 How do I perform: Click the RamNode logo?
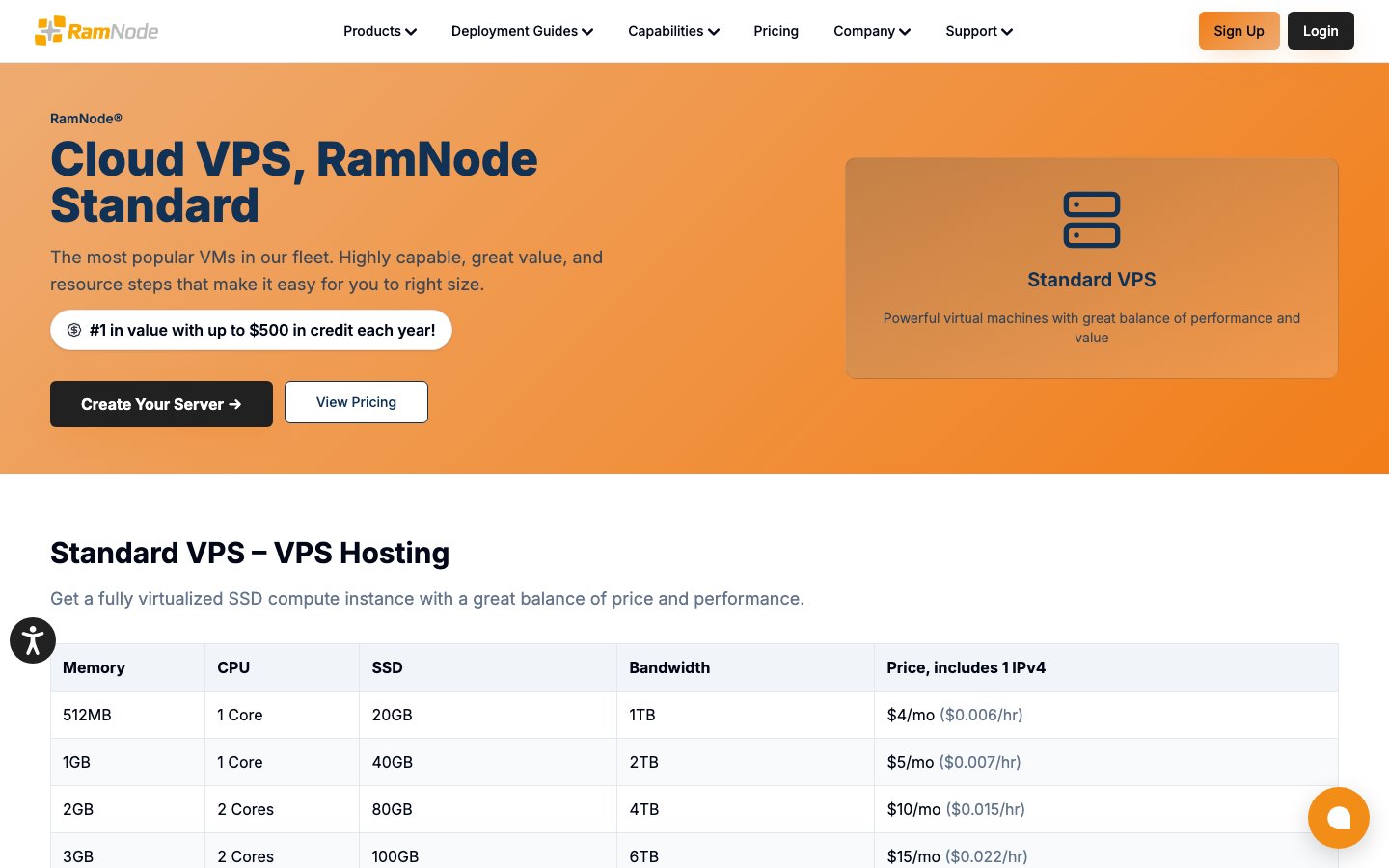(x=96, y=31)
